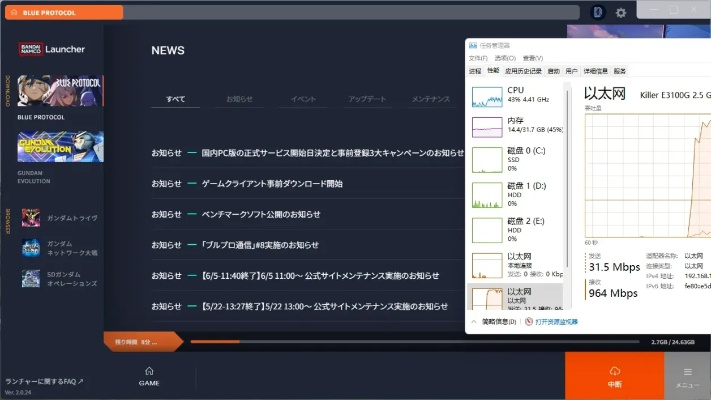
Task: Switch to Task Manager 详细信息 tab
Action: (595, 71)
